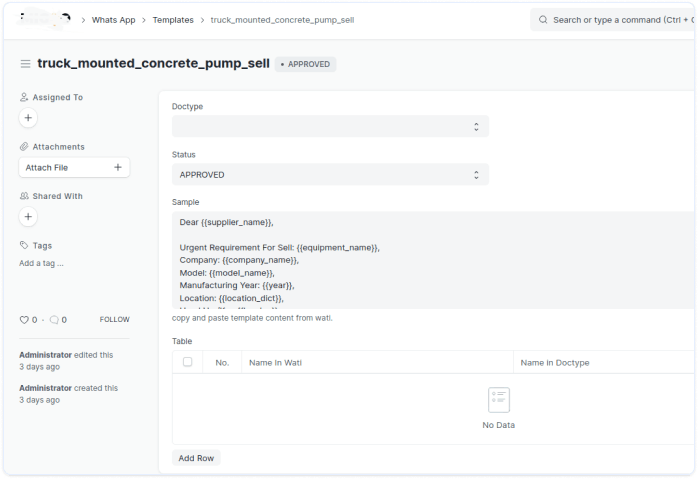Open the Status dropdown showing APPROVED
698x479 pixels.
pos(330,175)
